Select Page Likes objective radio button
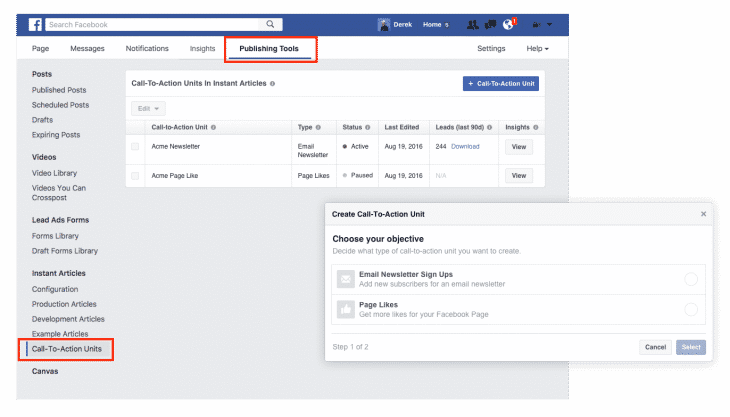This screenshot has height=417, width=730. click(691, 309)
